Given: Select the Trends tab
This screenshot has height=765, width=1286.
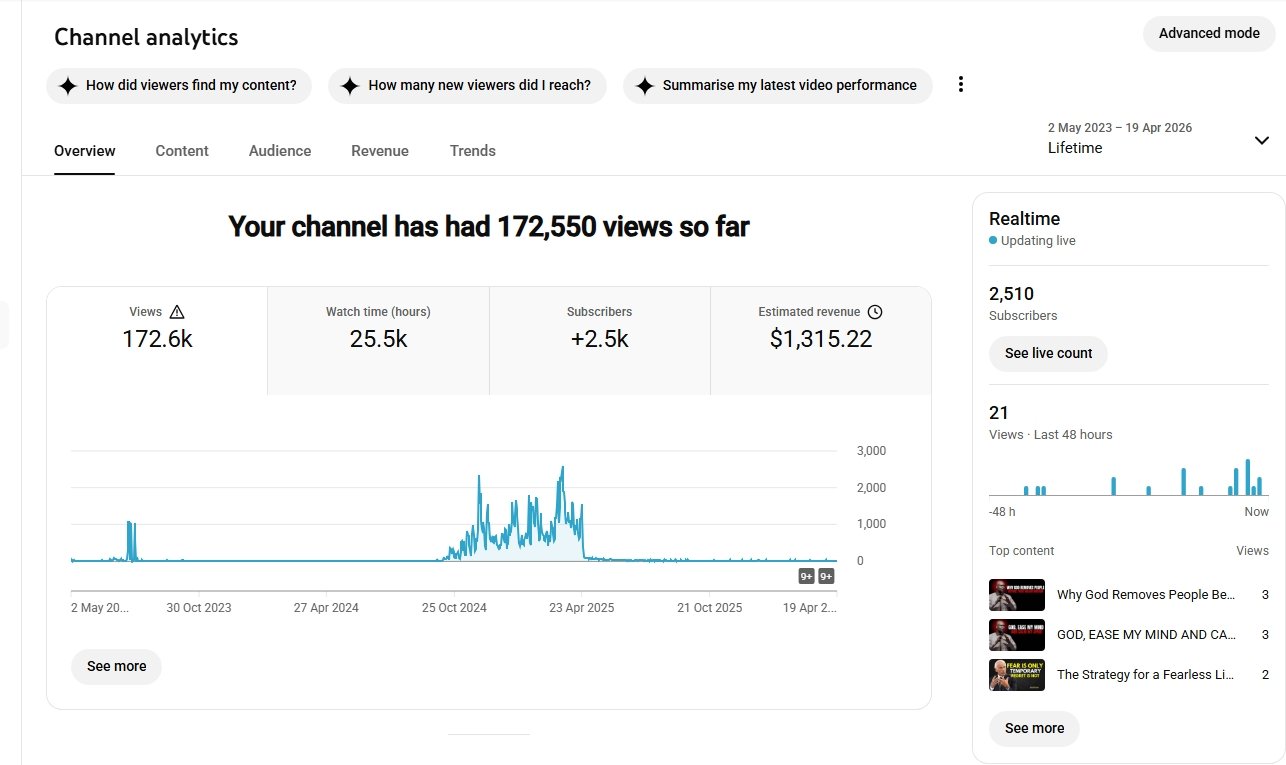Looking at the screenshot, I should (x=472, y=151).
